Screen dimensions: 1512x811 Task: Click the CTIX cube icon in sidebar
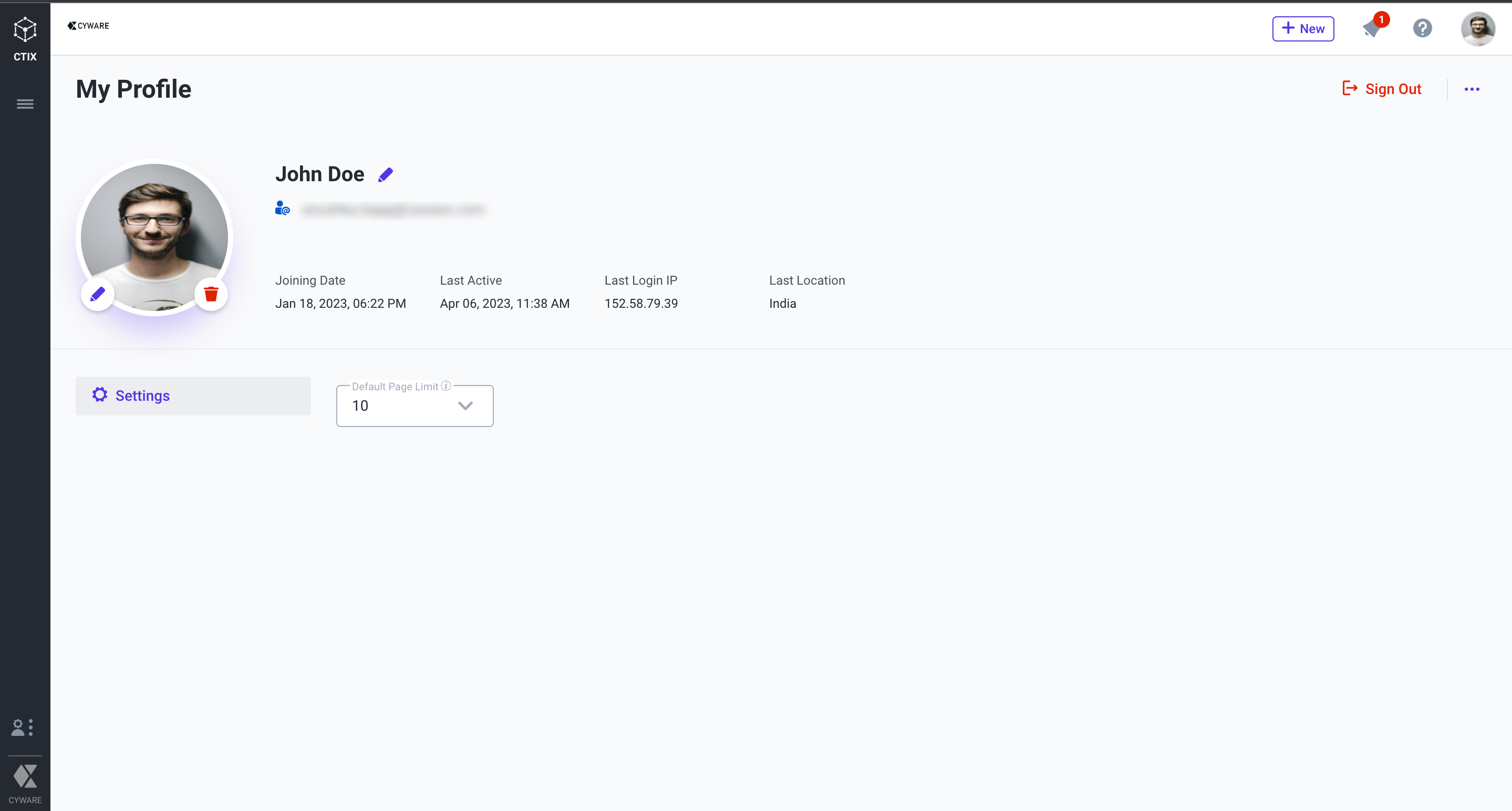[25, 29]
